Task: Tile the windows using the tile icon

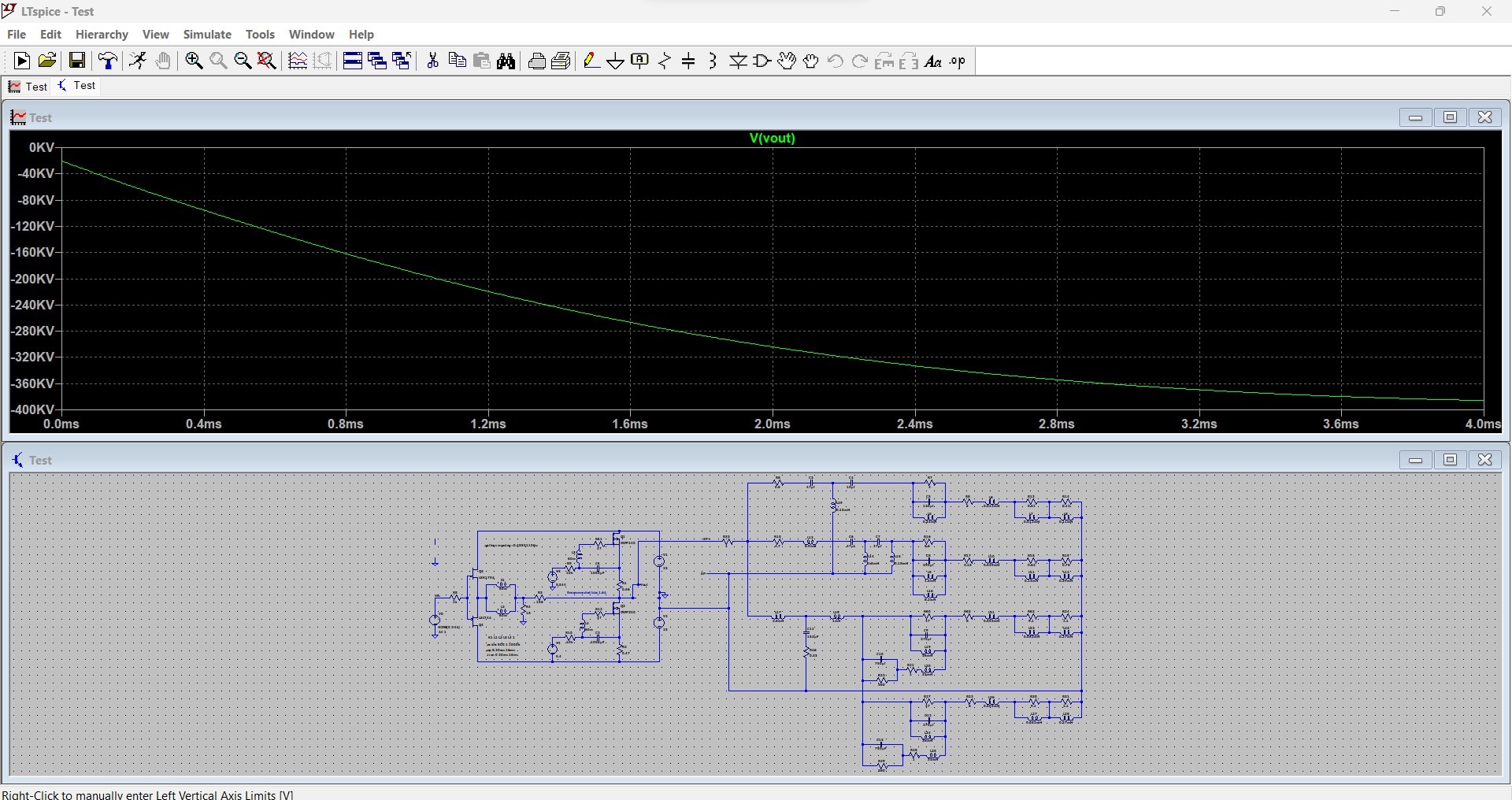Action: pyautogui.click(x=353, y=61)
